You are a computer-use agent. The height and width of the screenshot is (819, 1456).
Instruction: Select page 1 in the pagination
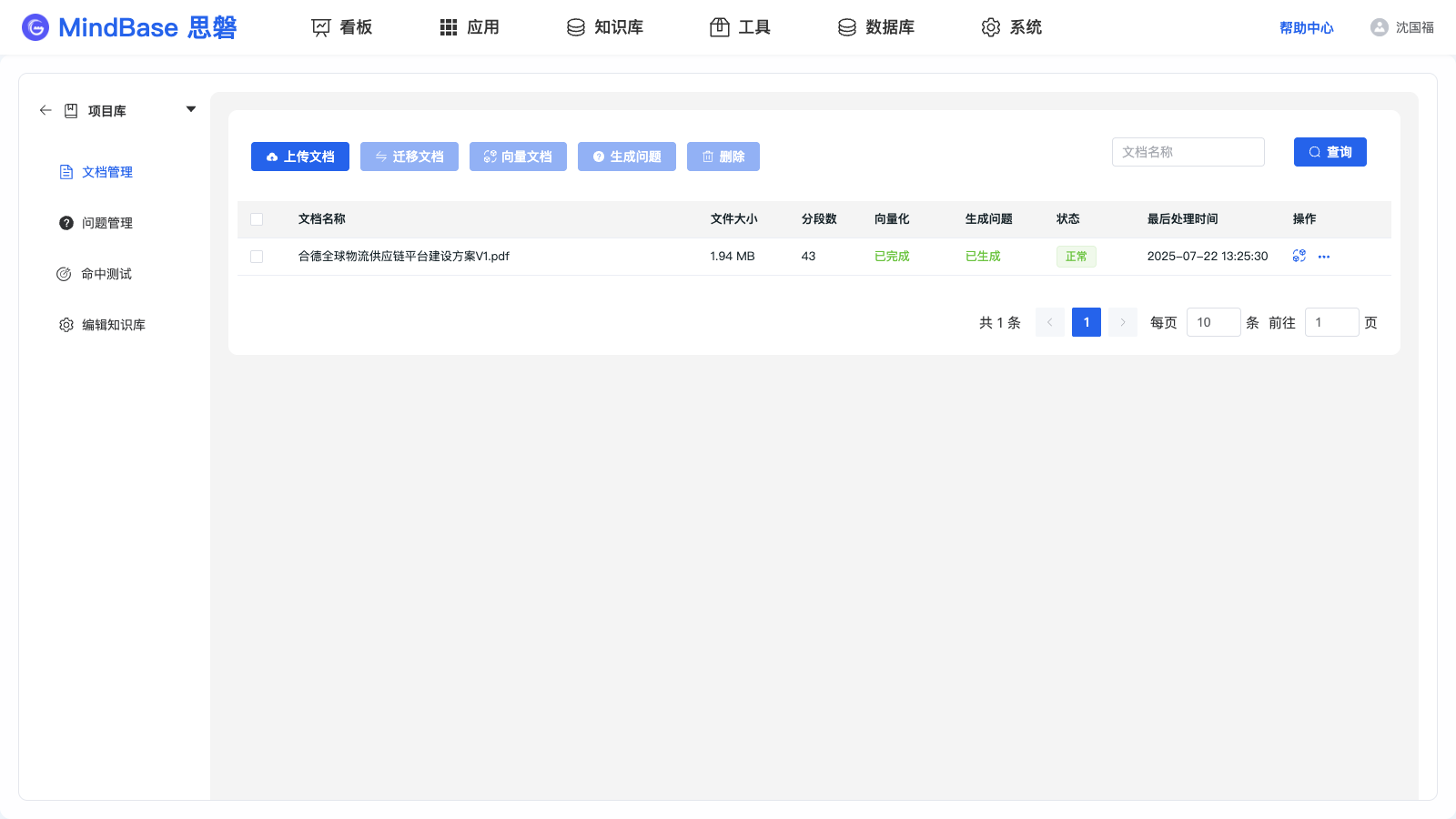[x=1087, y=322]
